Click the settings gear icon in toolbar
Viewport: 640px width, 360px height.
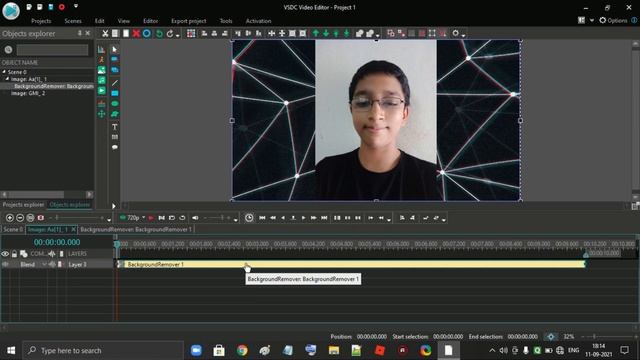[x=456, y=33]
